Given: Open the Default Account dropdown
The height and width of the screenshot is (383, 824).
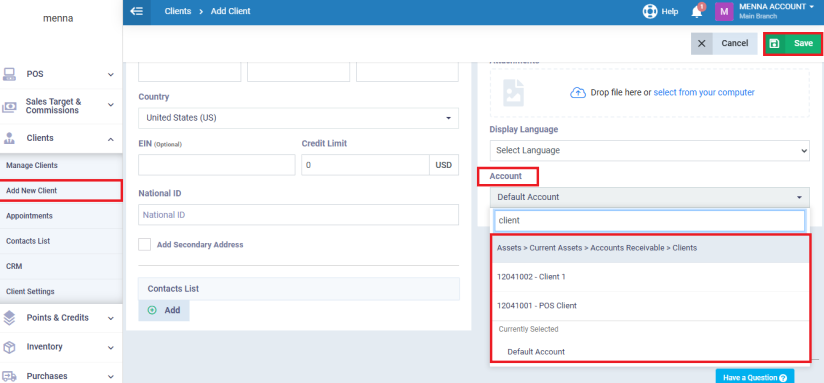Looking at the screenshot, I should [650, 197].
